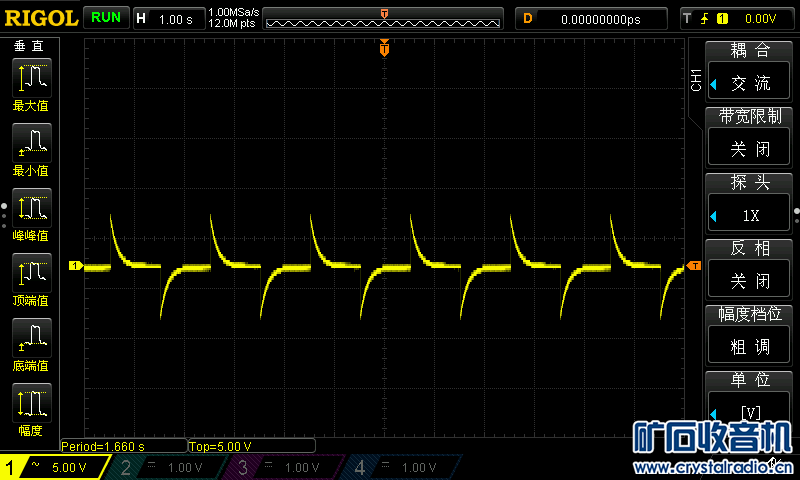Viewport: 800px width, 480px height.
Task: Click the channel 1 ground level marker
Action: 75,265
